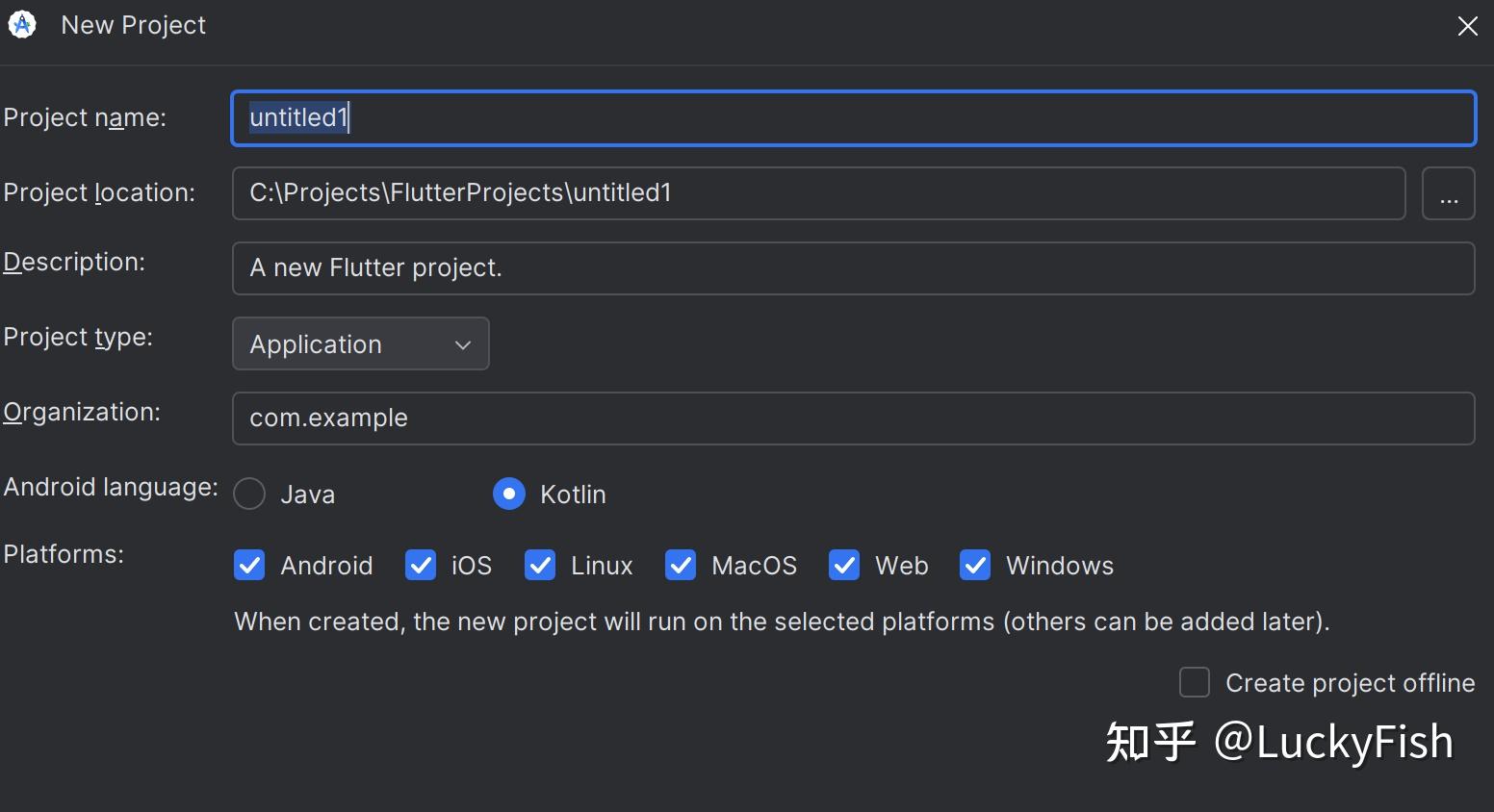This screenshot has width=1494, height=812.
Task: Select the Kotlin radio button
Action: (509, 494)
